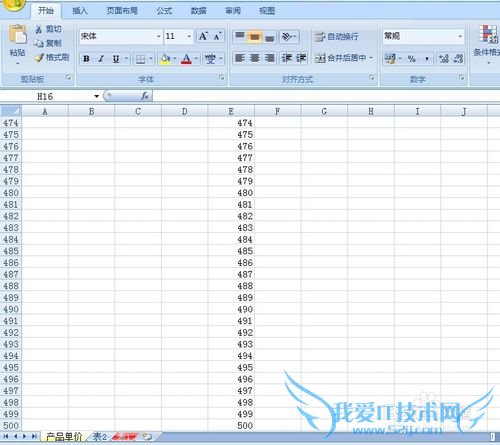Expand the underline style arrow
Image resolution: width=500 pixels, height=445 pixels.
[x=126, y=59]
